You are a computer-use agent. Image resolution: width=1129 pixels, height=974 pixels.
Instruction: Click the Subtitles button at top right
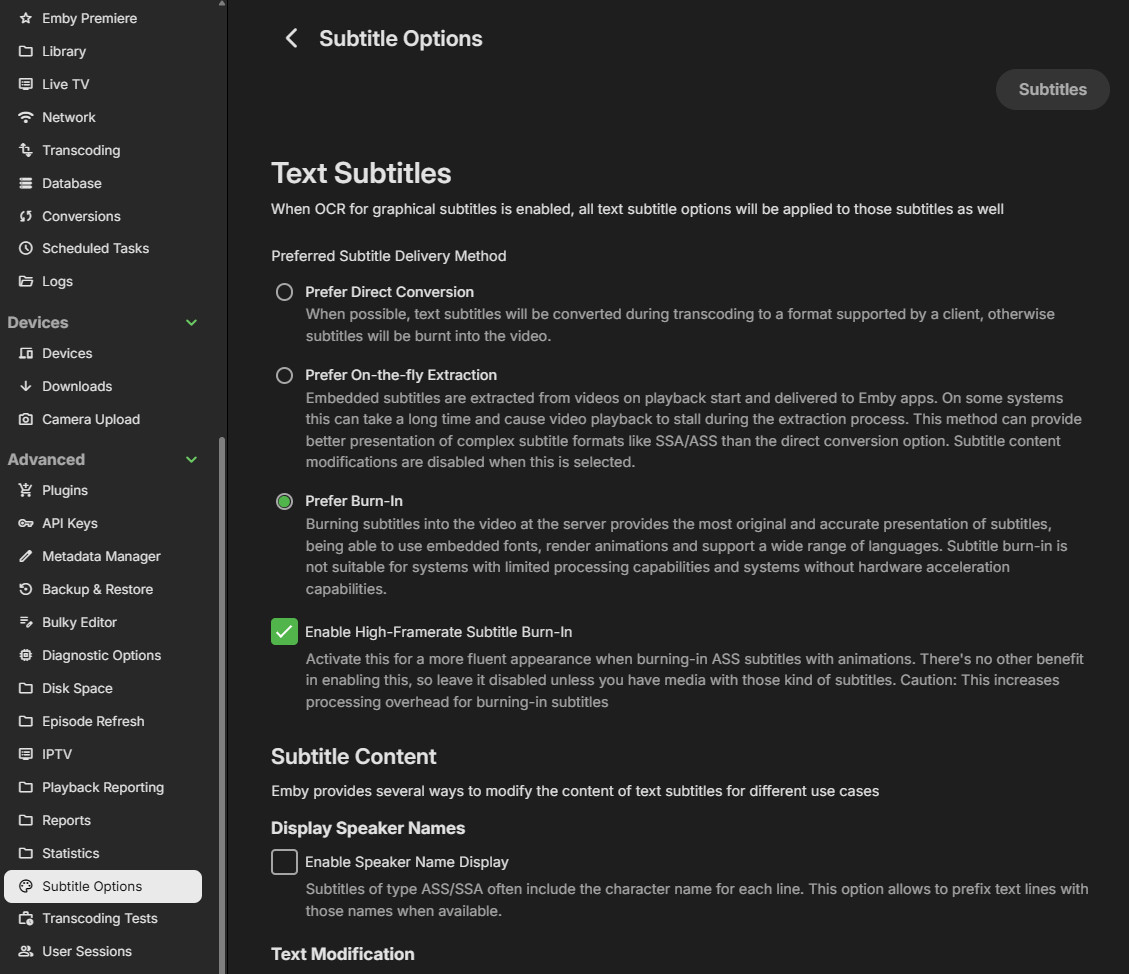[1052, 89]
